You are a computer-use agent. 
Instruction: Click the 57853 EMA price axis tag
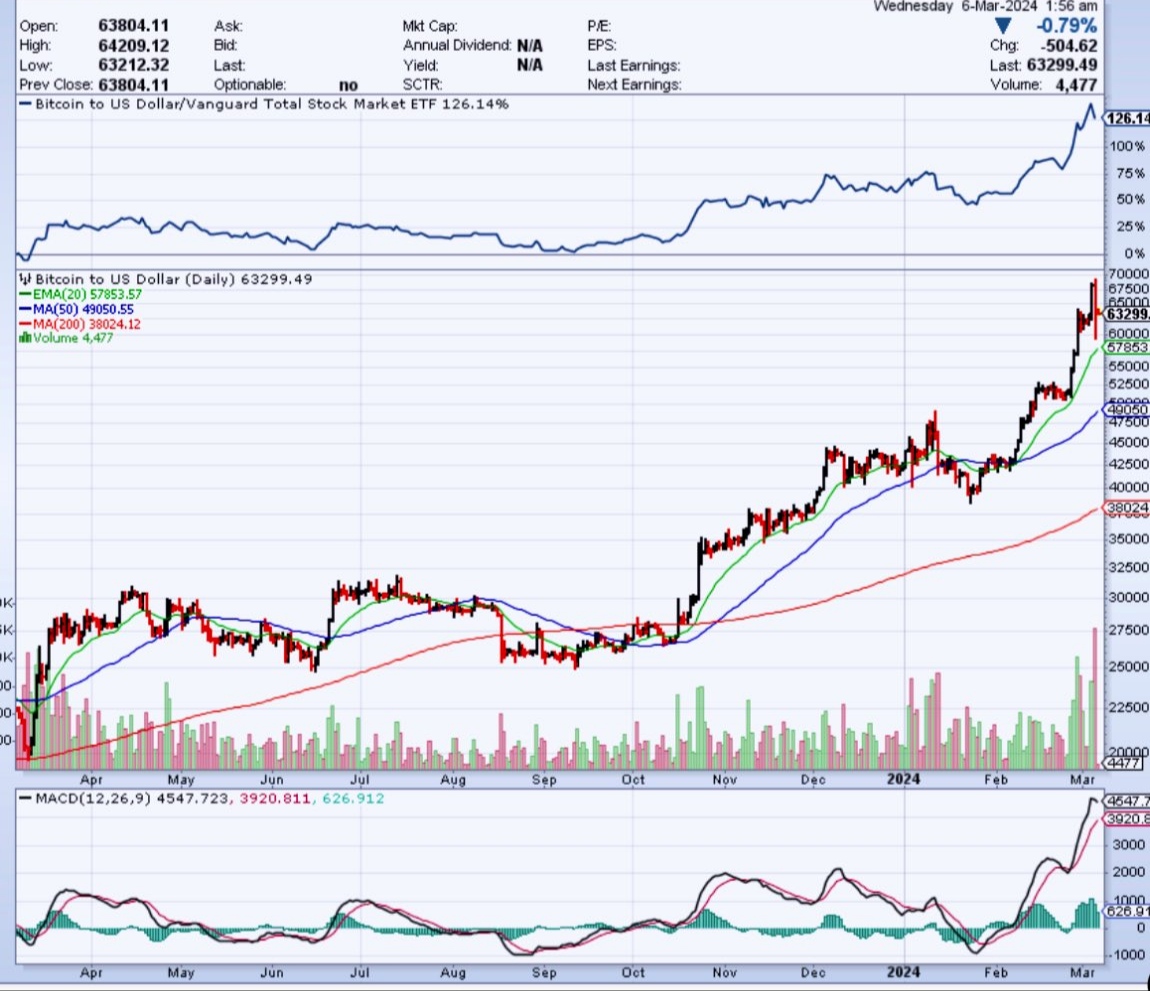pos(1126,347)
